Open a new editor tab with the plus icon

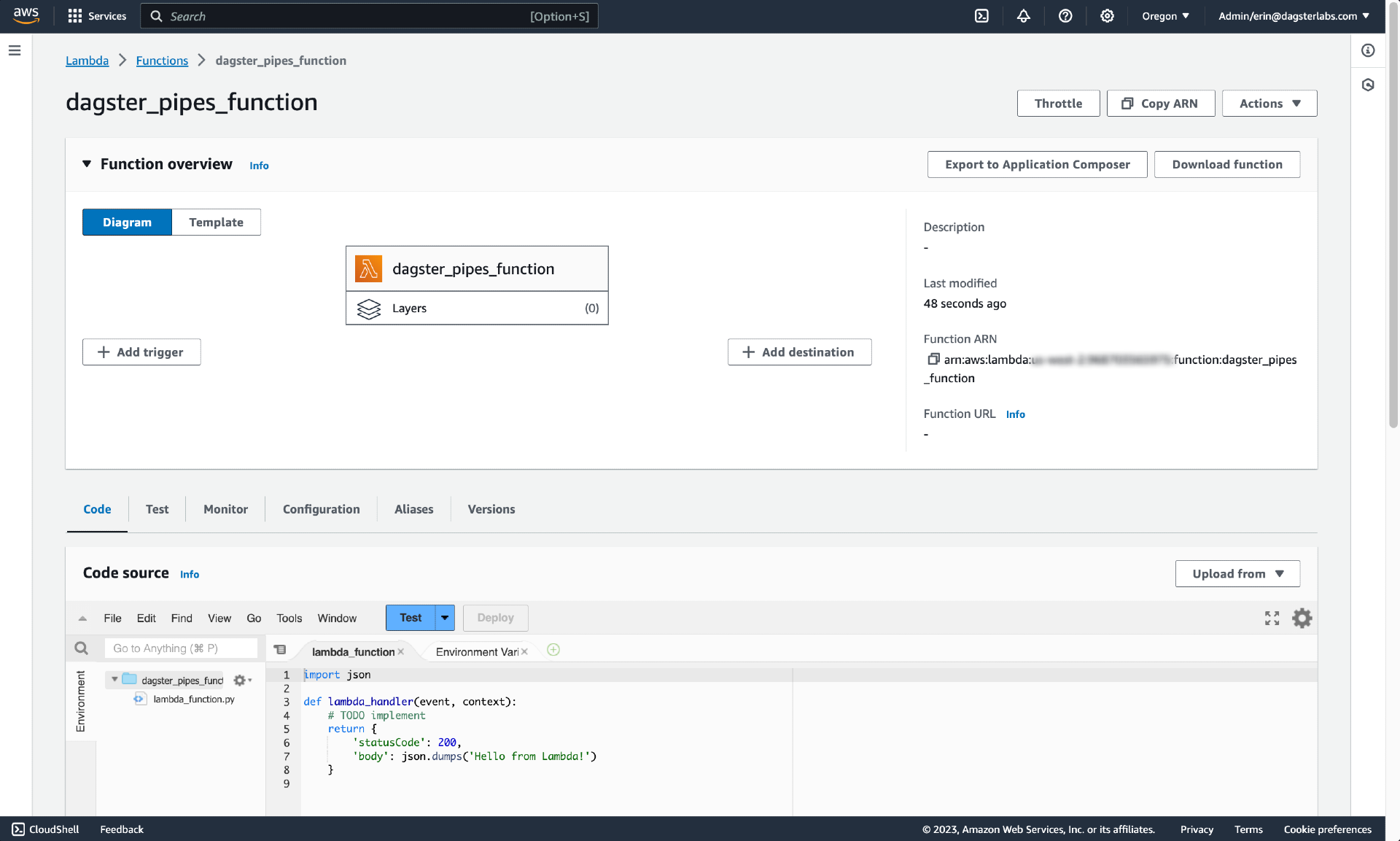tap(553, 649)
